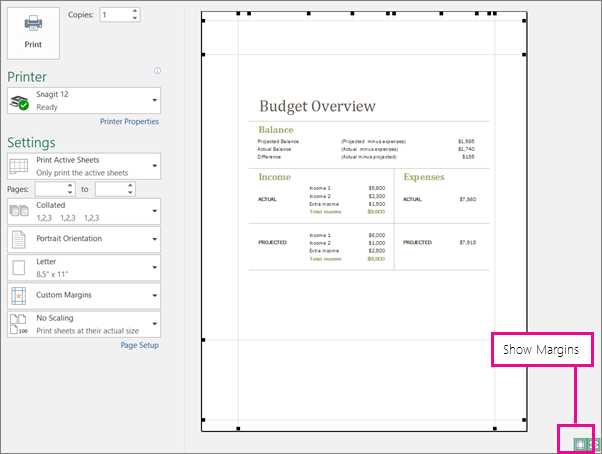Expand the Print Active Sheets dropdown arrow
The height and width of the screenshot is (454, 602).
click(x=154, y=166)
